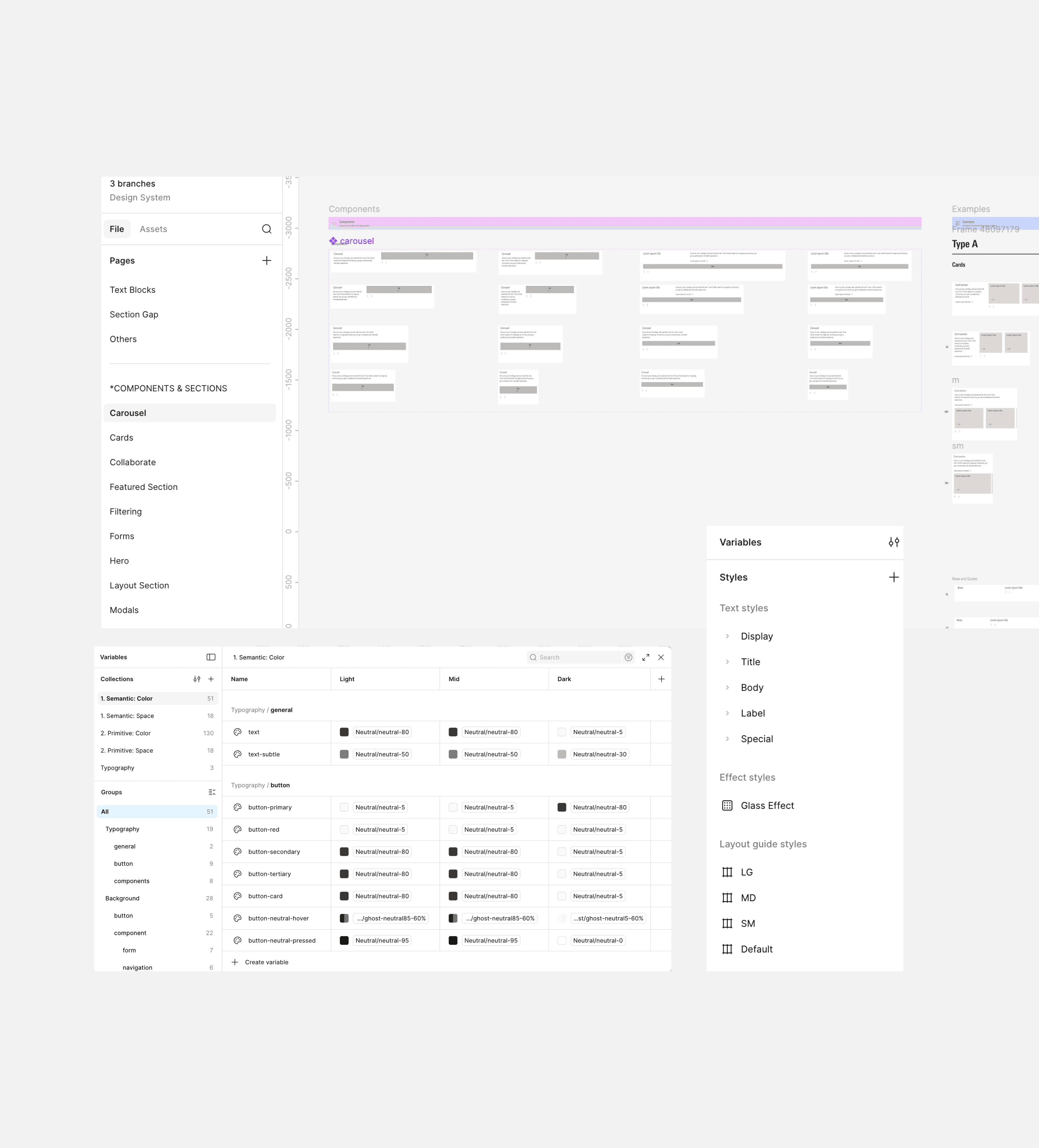Toggle group sorting in the Groups header
Screen dimensions: 1039x1148
(212, 791)
